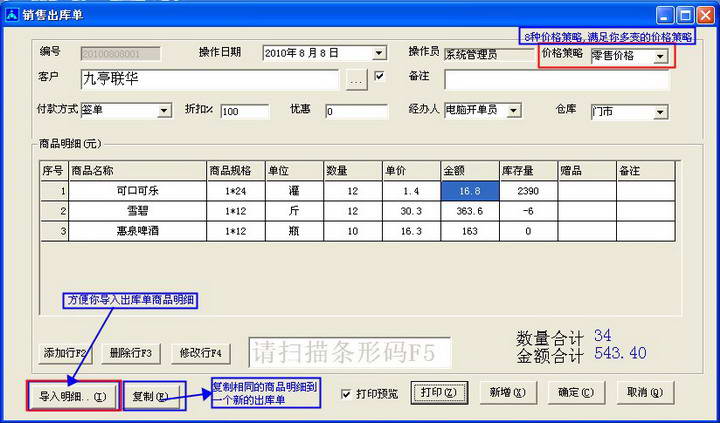Click the 备注 column header in table
The width and height of the screenshot is (720, 423).
pos(646,171)
